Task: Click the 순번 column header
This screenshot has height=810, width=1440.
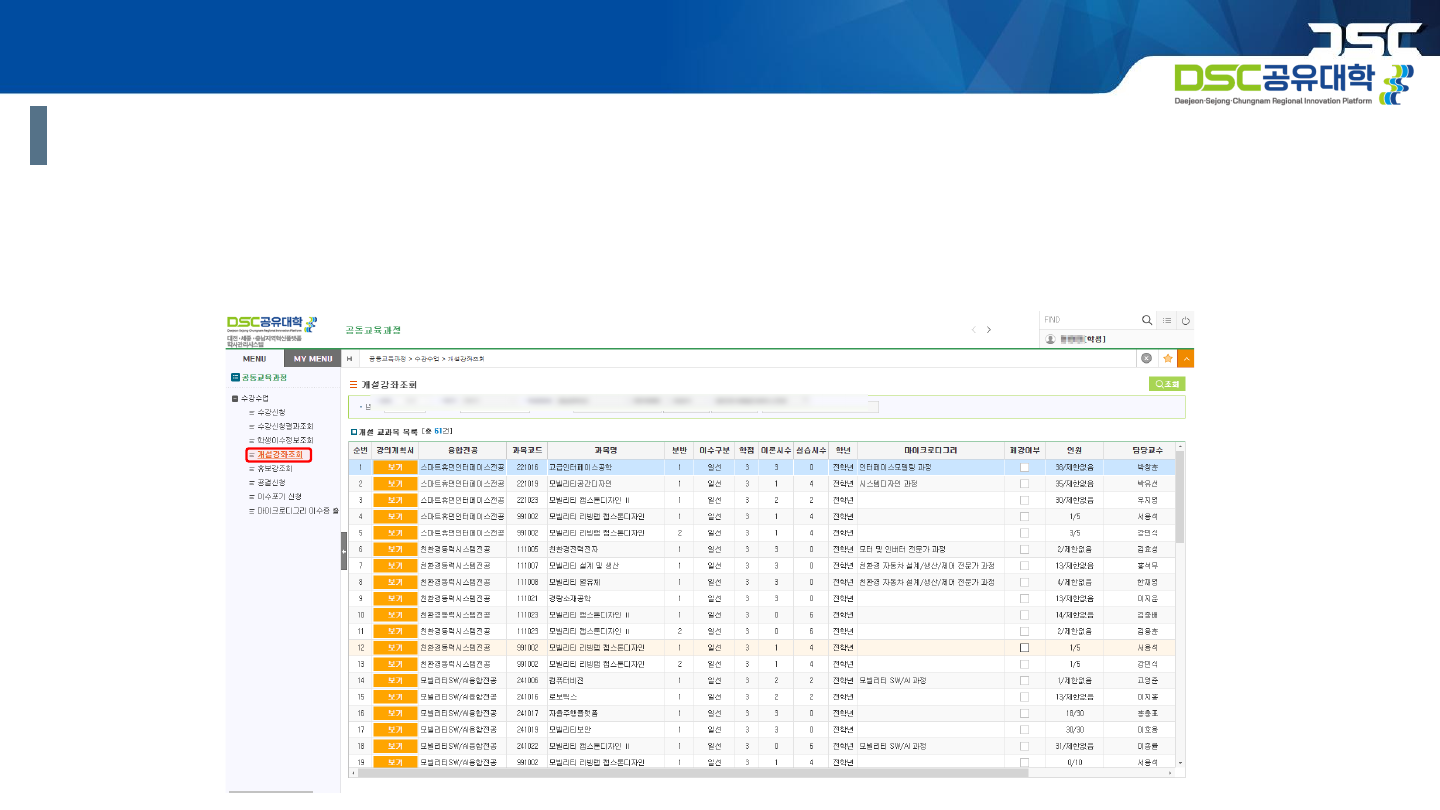Action: [x=359, y=450]
